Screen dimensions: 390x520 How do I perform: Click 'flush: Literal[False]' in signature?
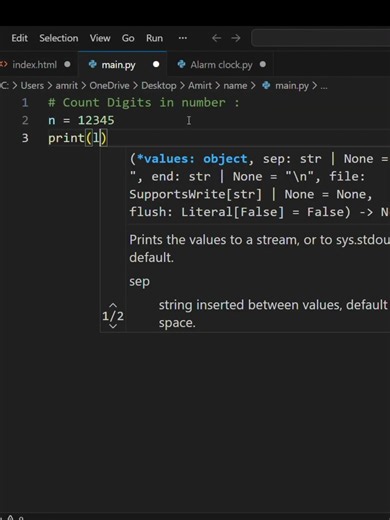click(207, 212)
